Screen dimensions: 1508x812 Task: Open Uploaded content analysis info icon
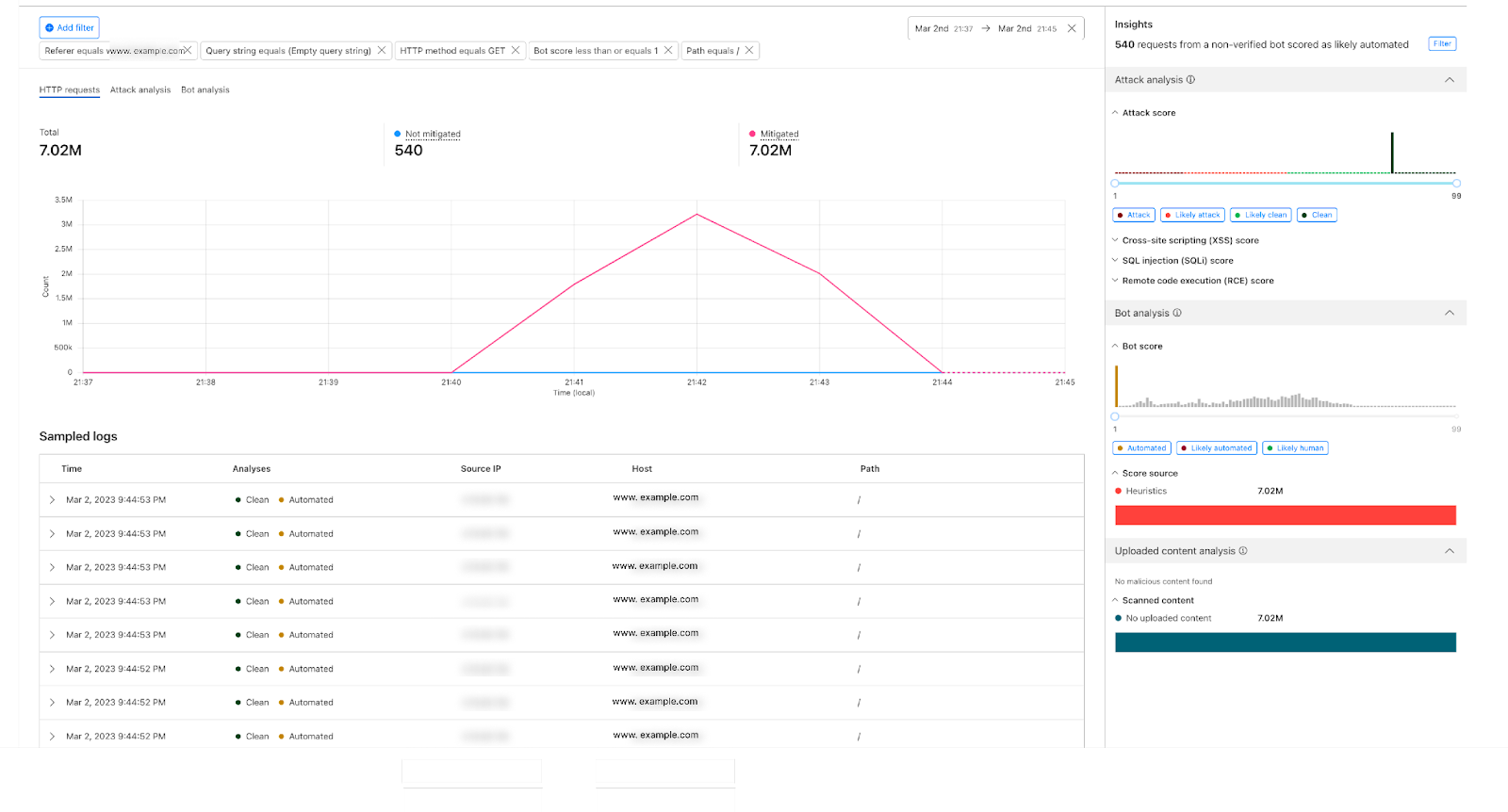(x=1243, y=551)
